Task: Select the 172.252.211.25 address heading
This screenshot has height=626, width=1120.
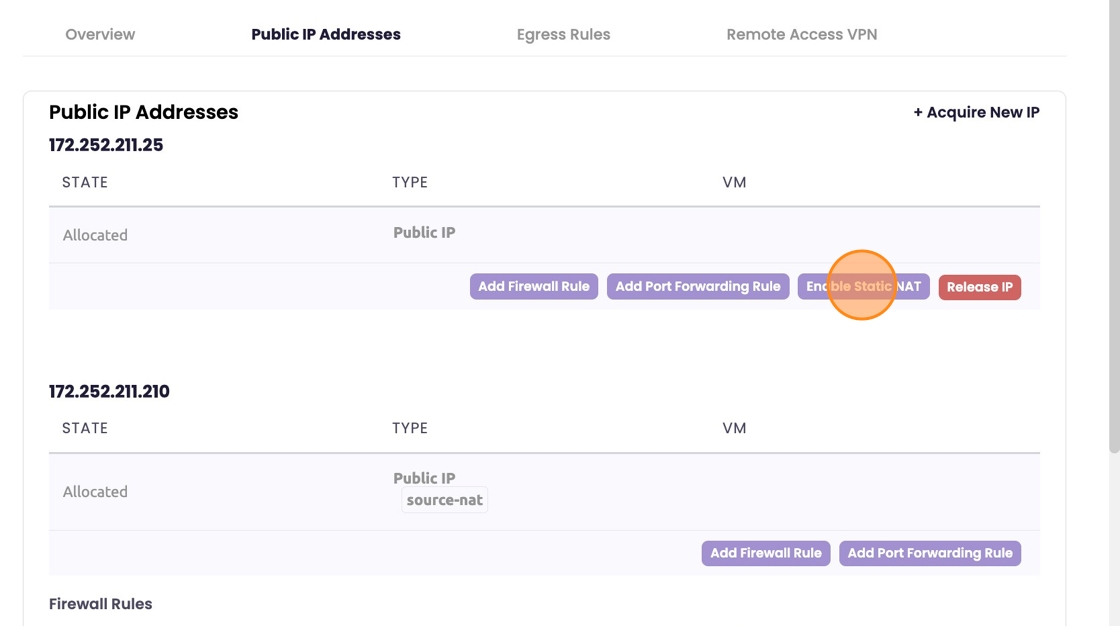Action: point(106,145)
